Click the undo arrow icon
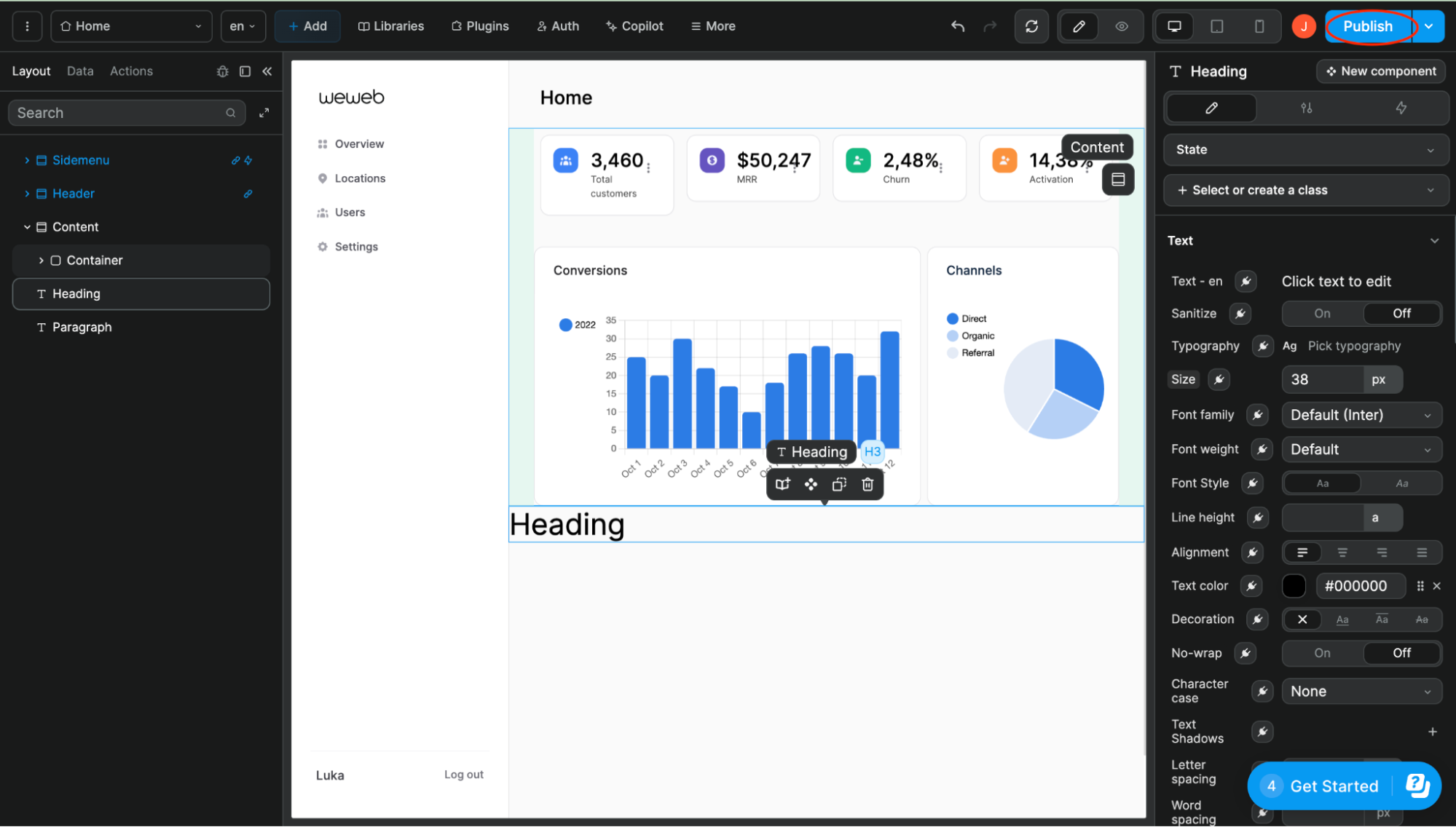The width and height of the screenshot is (1456, 827). [958, 26]
